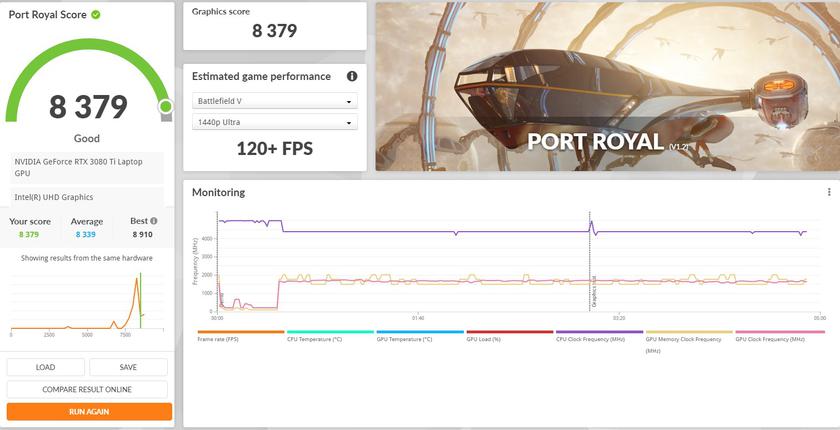The height and width of the screenshot is (430, 840).
Task: Click the gray knob at the score gauge's end
Action: [166, 106]
